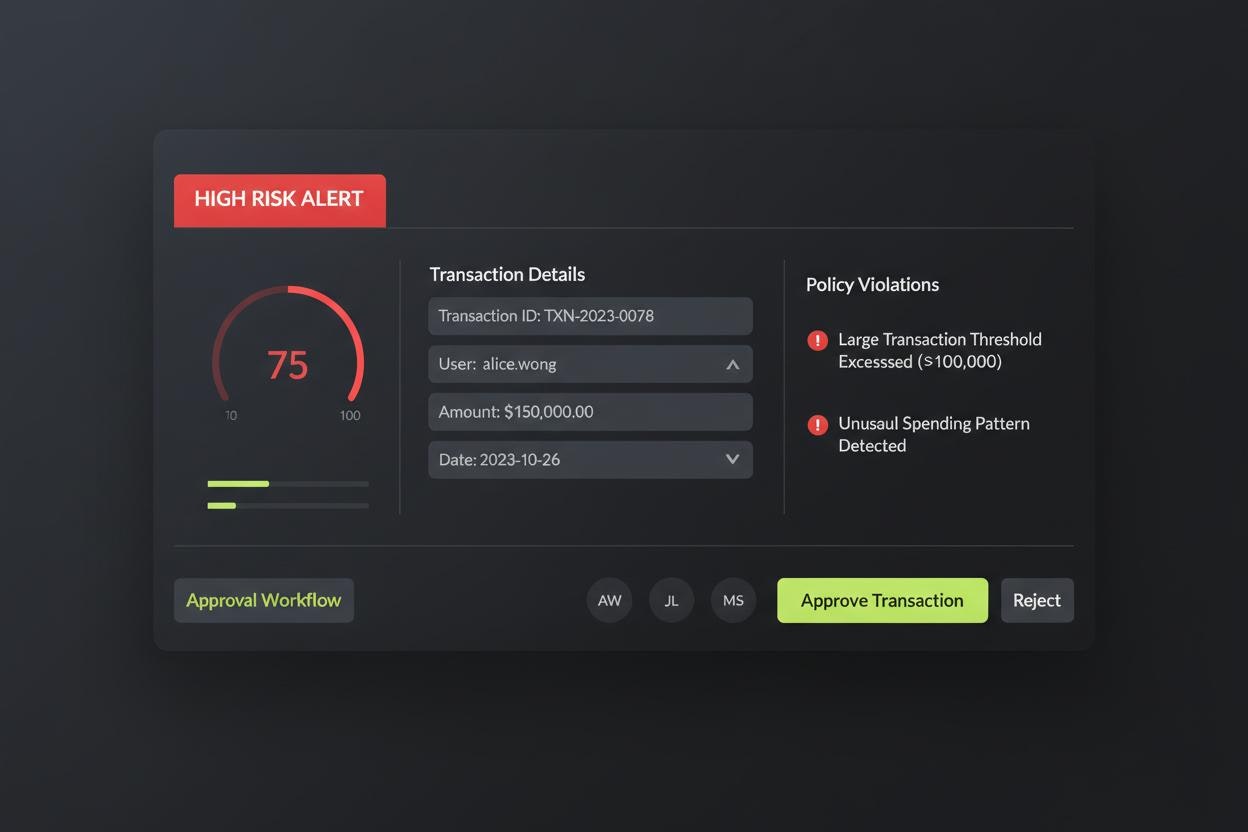This screenshot has width=1248, height=832.
Task: Click the HIGH RISK ALERT tab
Action: (x=280, y=200)
